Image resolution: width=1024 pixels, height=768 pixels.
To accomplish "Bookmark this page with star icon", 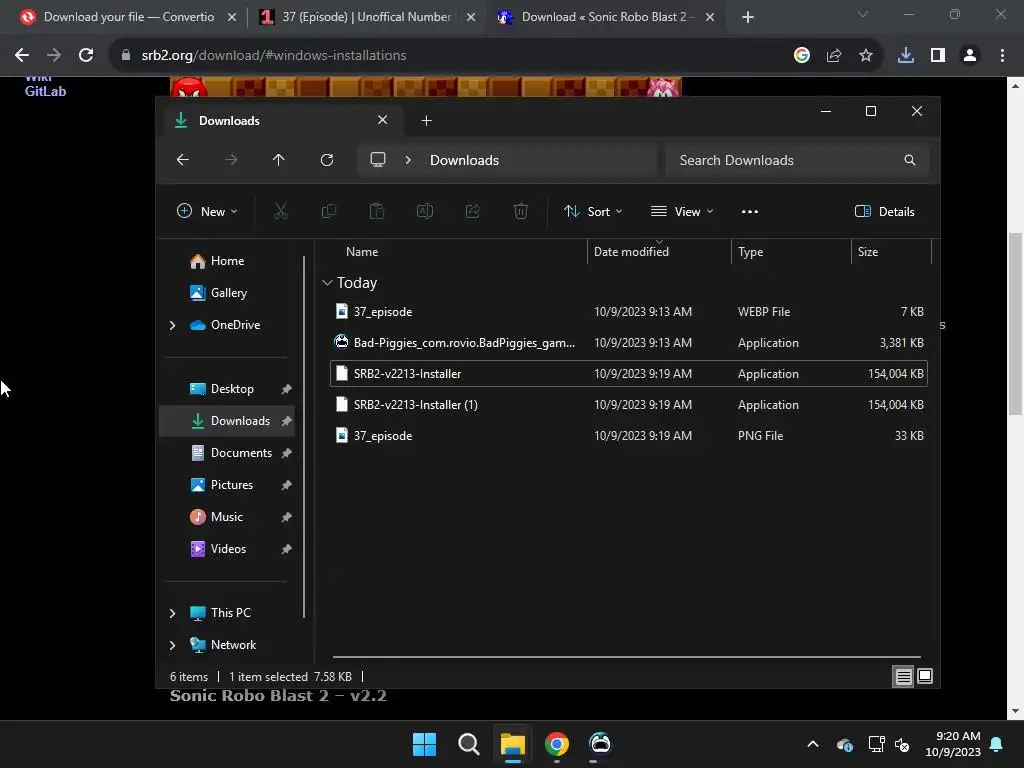I will click(x=866, y=56).
